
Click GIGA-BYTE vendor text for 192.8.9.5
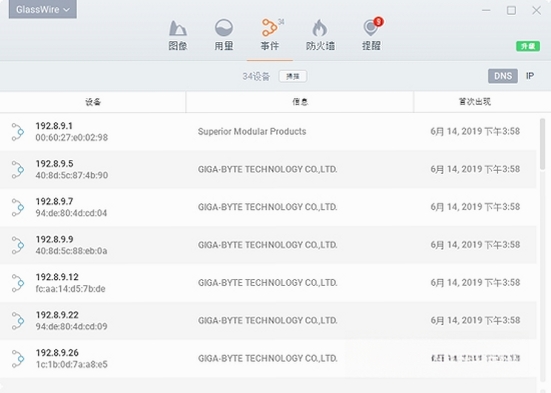(x=267, y=169)
